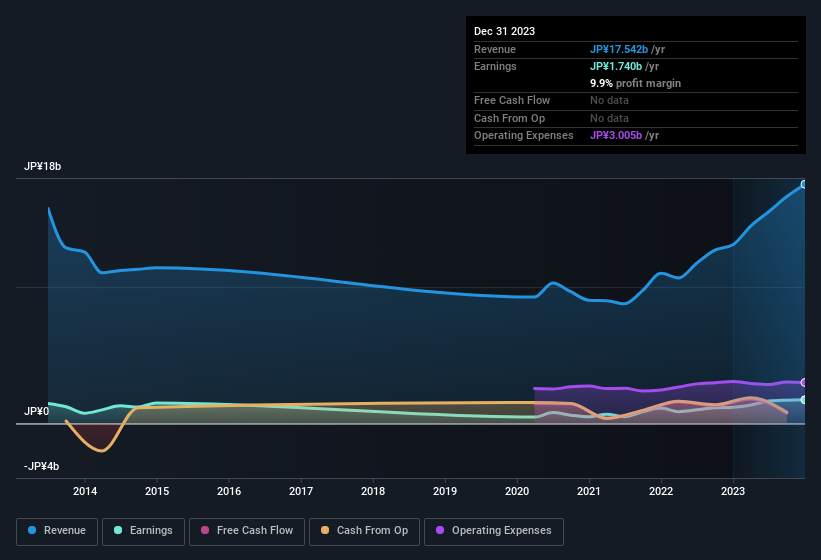The height and width of the screenshot is (560, 821).
Task: Toggle the Cash From Op legend button
Action: coord(364,531)
